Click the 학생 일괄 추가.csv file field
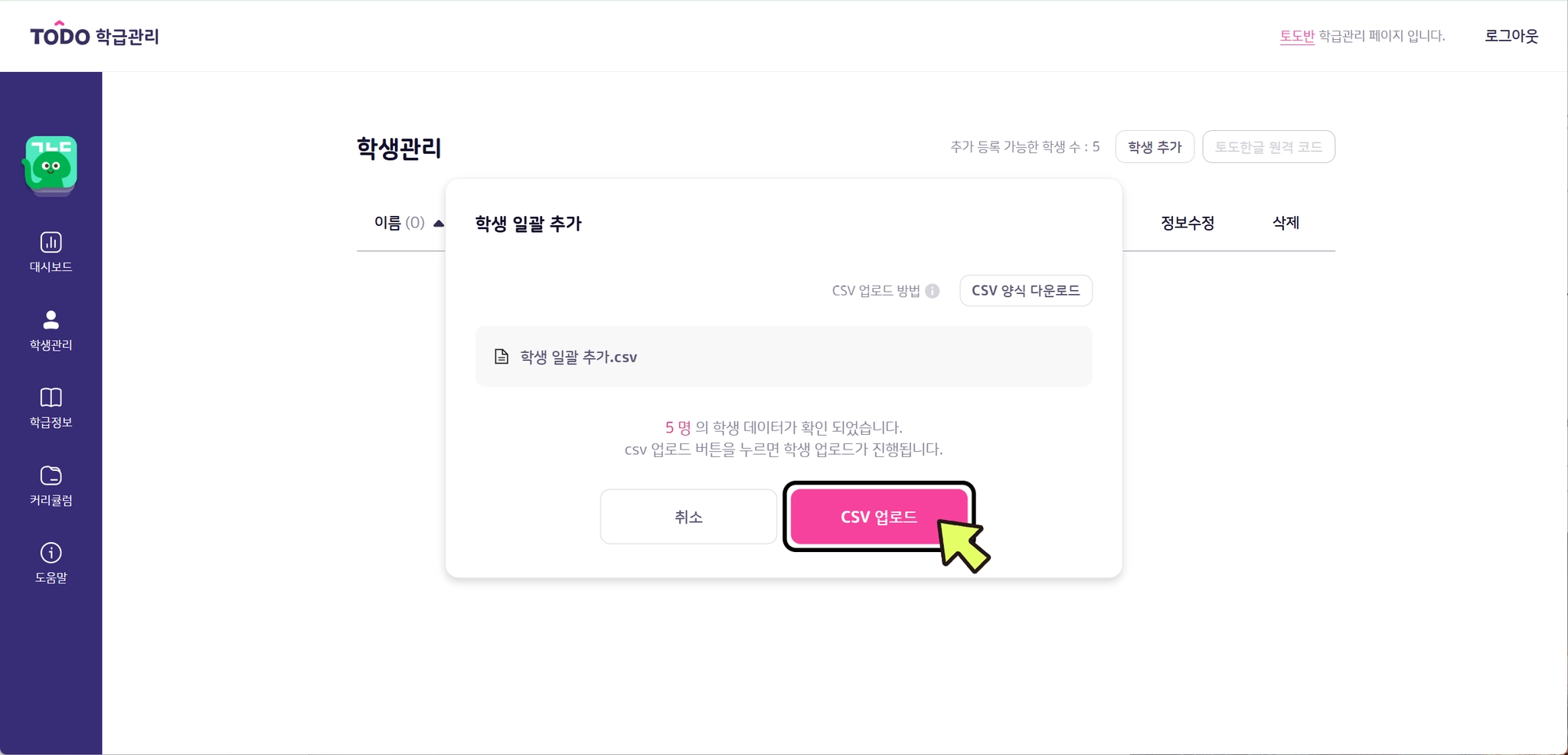The height and width of the screenshot is (755, 1568). [783, 357]
